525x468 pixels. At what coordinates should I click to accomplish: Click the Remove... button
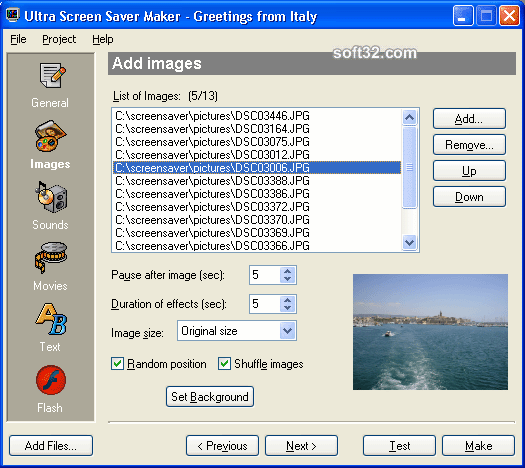pos(469,145)
